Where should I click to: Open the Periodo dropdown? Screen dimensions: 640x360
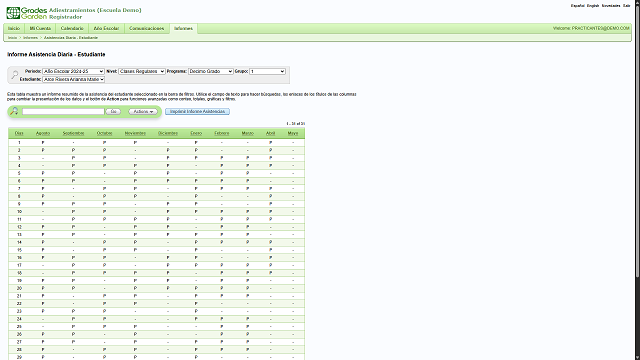73,71
